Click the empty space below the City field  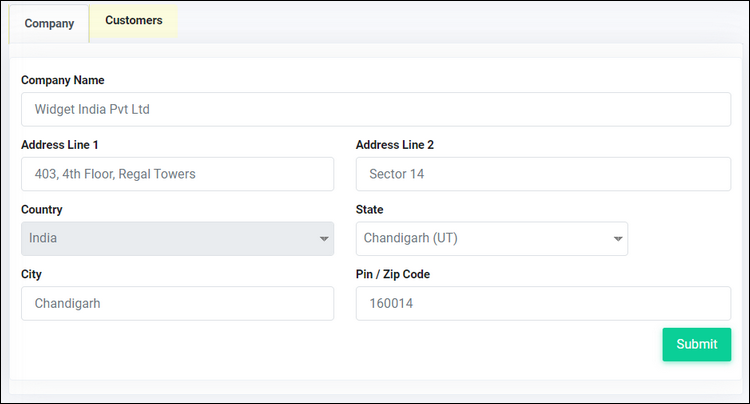pos(177,349)
